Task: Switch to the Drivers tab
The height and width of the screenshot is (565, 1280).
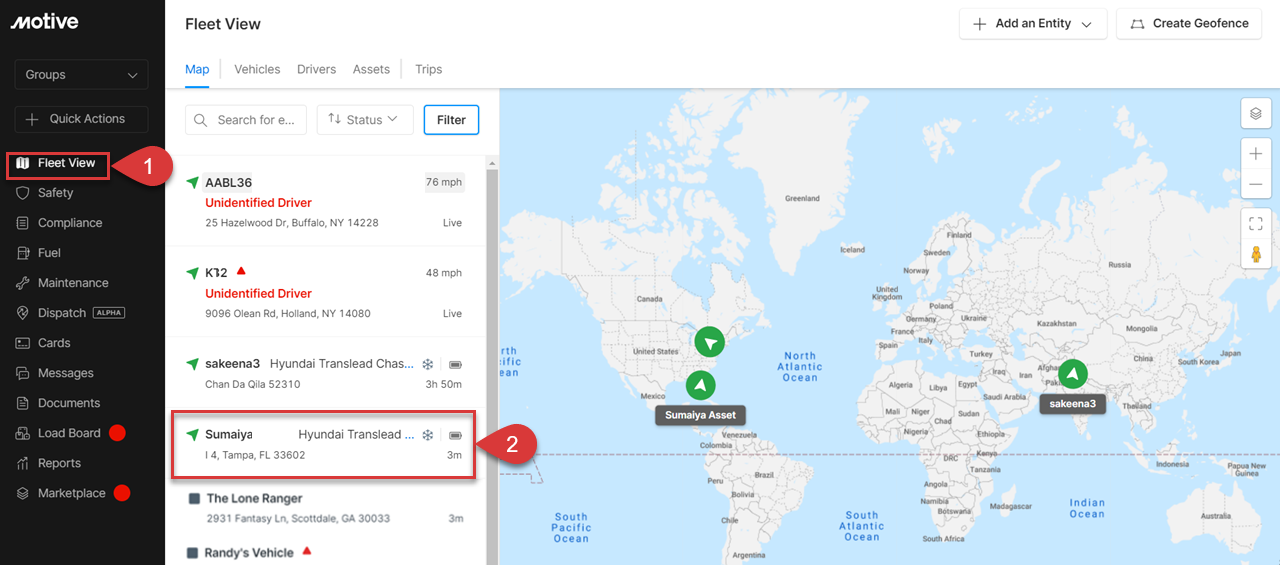Action: [x=316, y=69]
